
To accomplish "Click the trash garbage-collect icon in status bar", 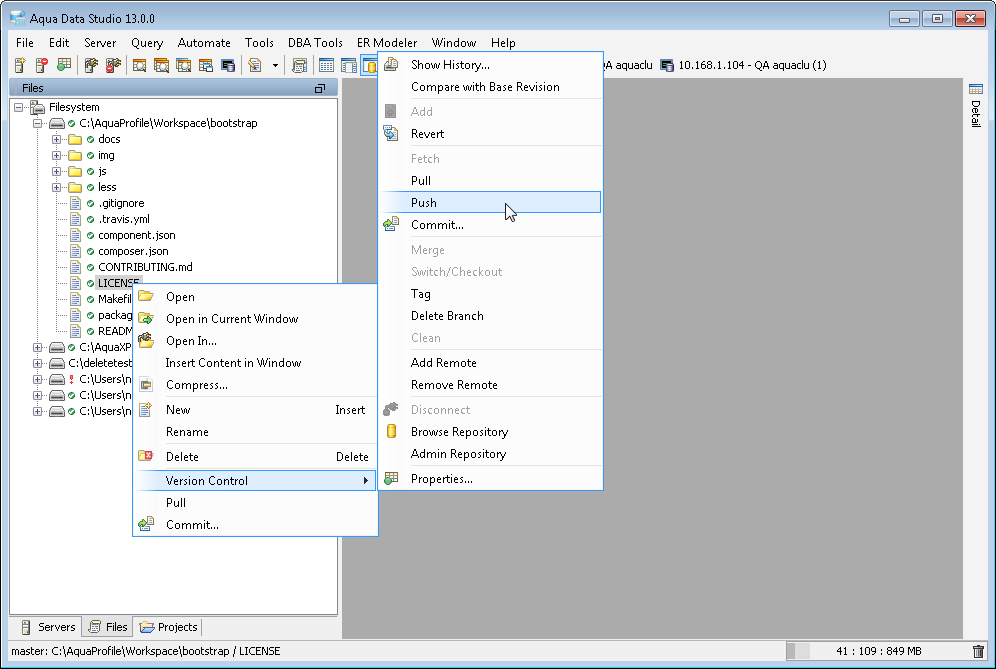I will point(978,651).
